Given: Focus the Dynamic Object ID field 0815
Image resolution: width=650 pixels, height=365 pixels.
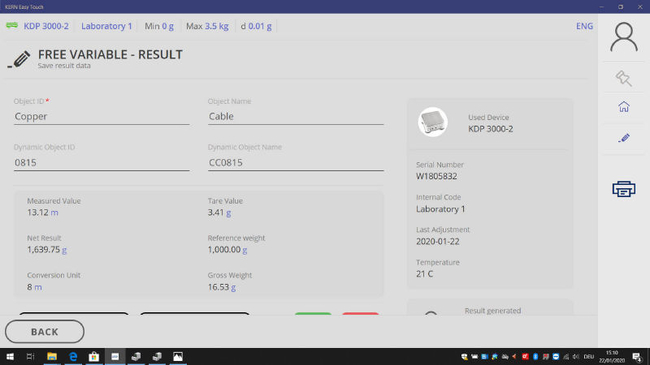Looking at the screenshot, I should 102,163.
